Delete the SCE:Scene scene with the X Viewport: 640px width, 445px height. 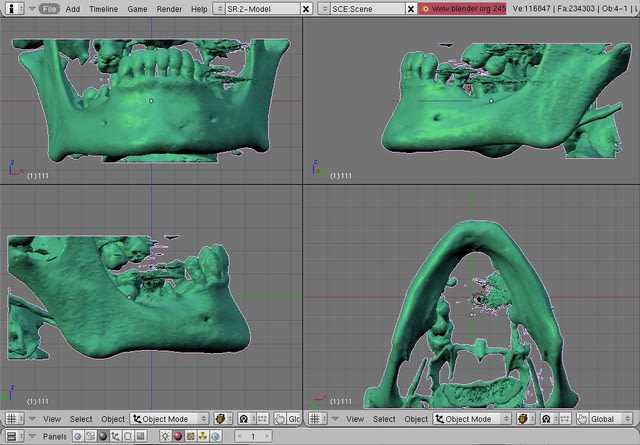point(411,9)
